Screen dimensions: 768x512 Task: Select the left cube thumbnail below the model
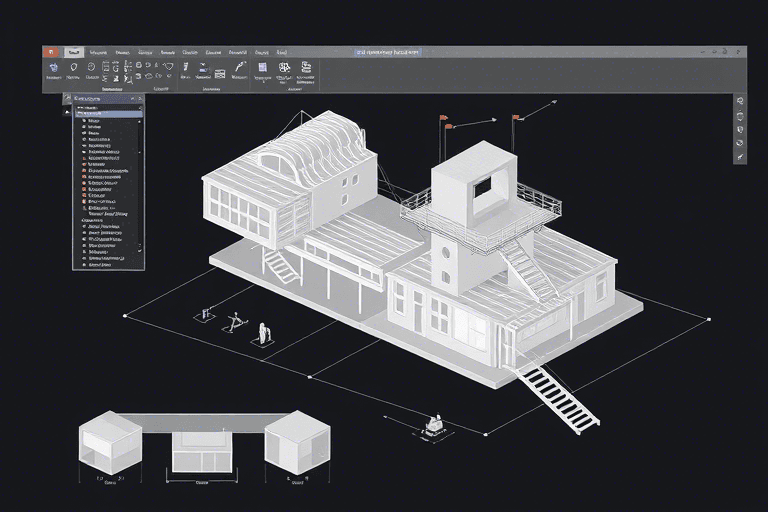(x=110, y=442)
